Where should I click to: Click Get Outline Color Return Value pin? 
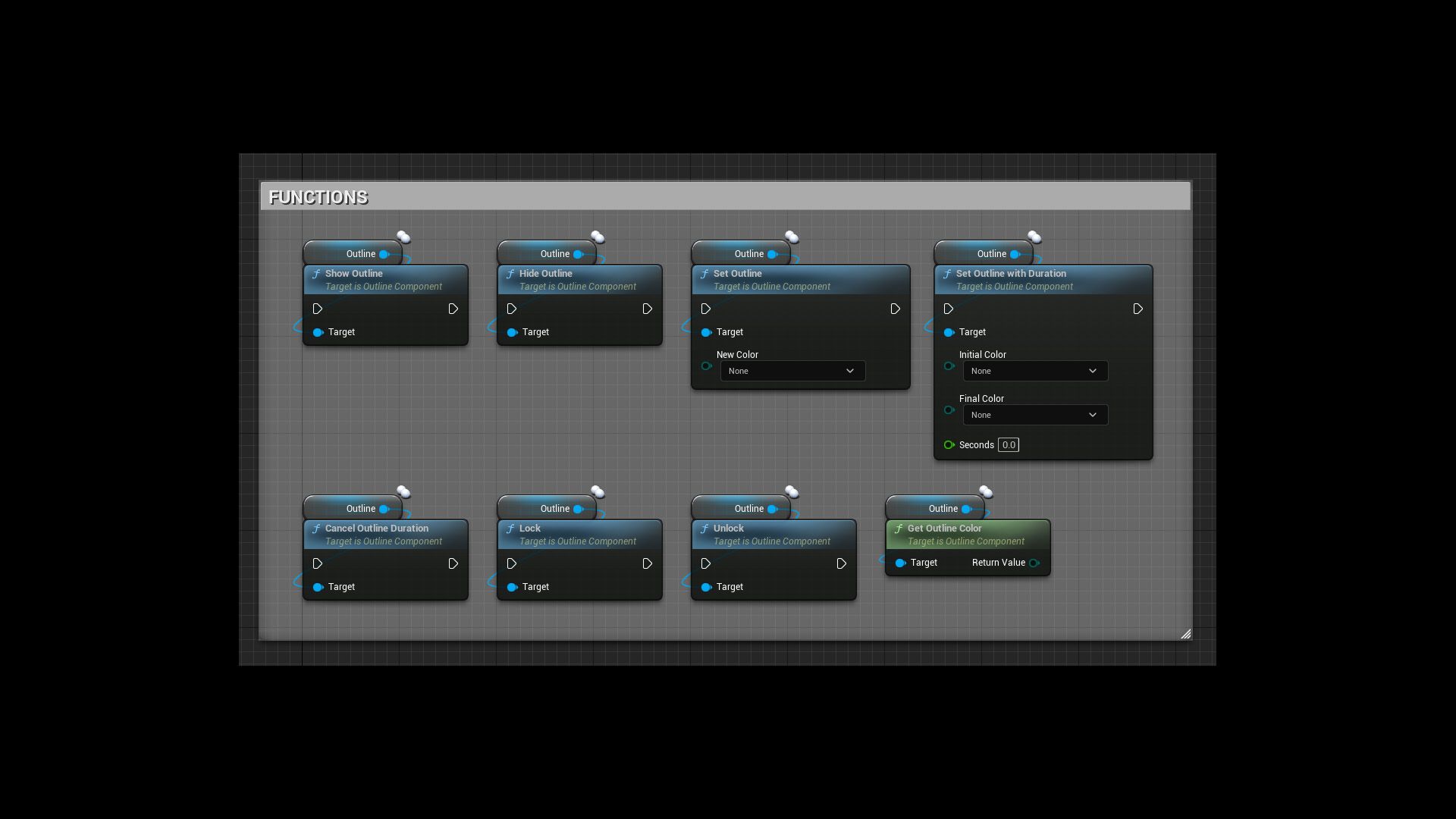coord(1034,563)
